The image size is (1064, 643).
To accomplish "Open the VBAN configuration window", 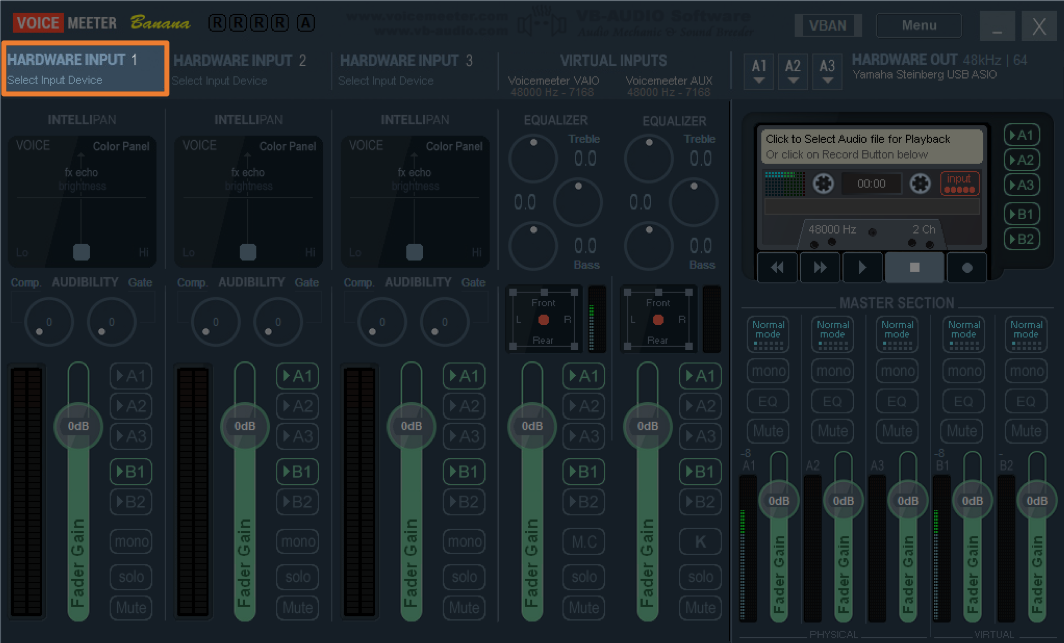I will tap(828, 26).
